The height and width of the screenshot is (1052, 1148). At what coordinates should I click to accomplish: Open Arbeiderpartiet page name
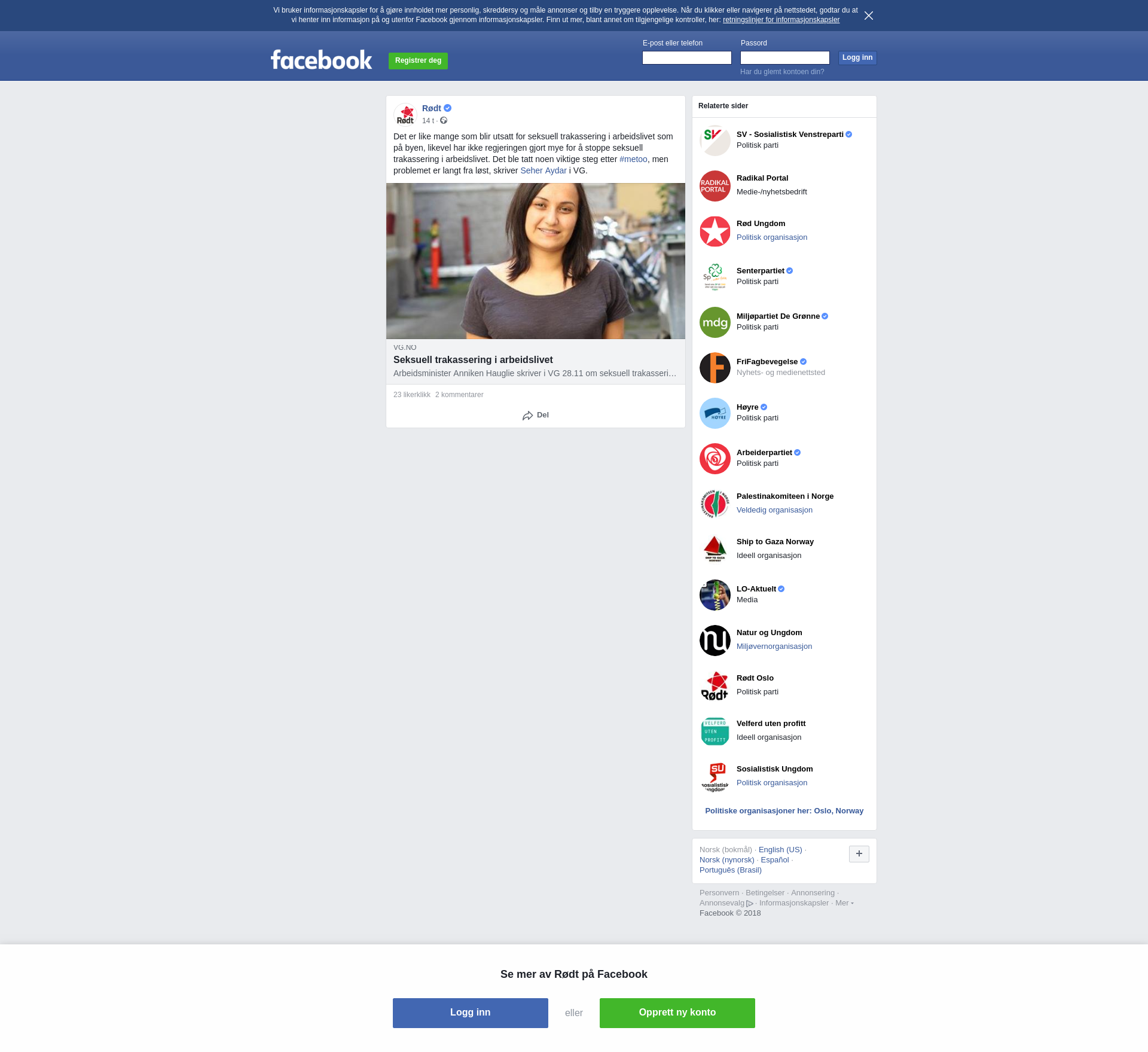point(764,453)
